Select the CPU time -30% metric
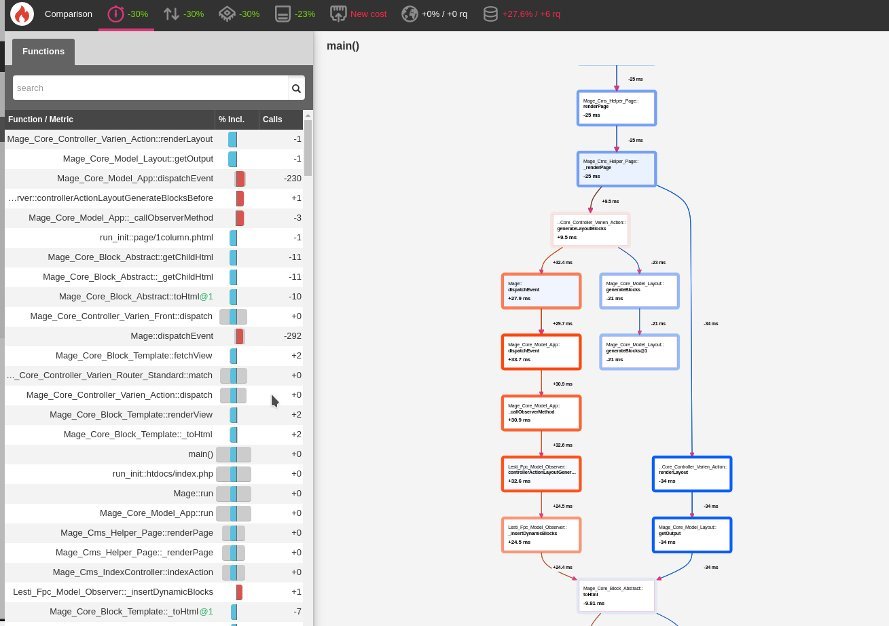 239,14
